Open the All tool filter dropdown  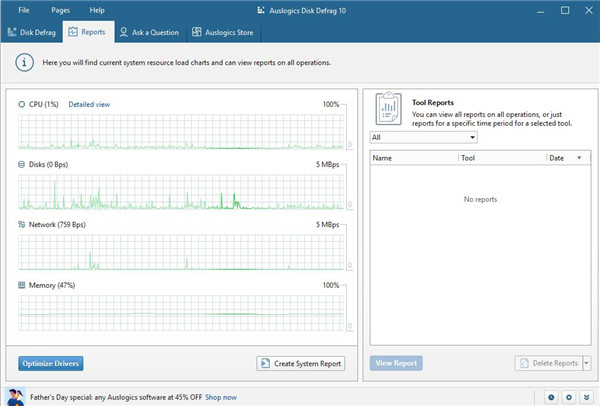point(423,137)
